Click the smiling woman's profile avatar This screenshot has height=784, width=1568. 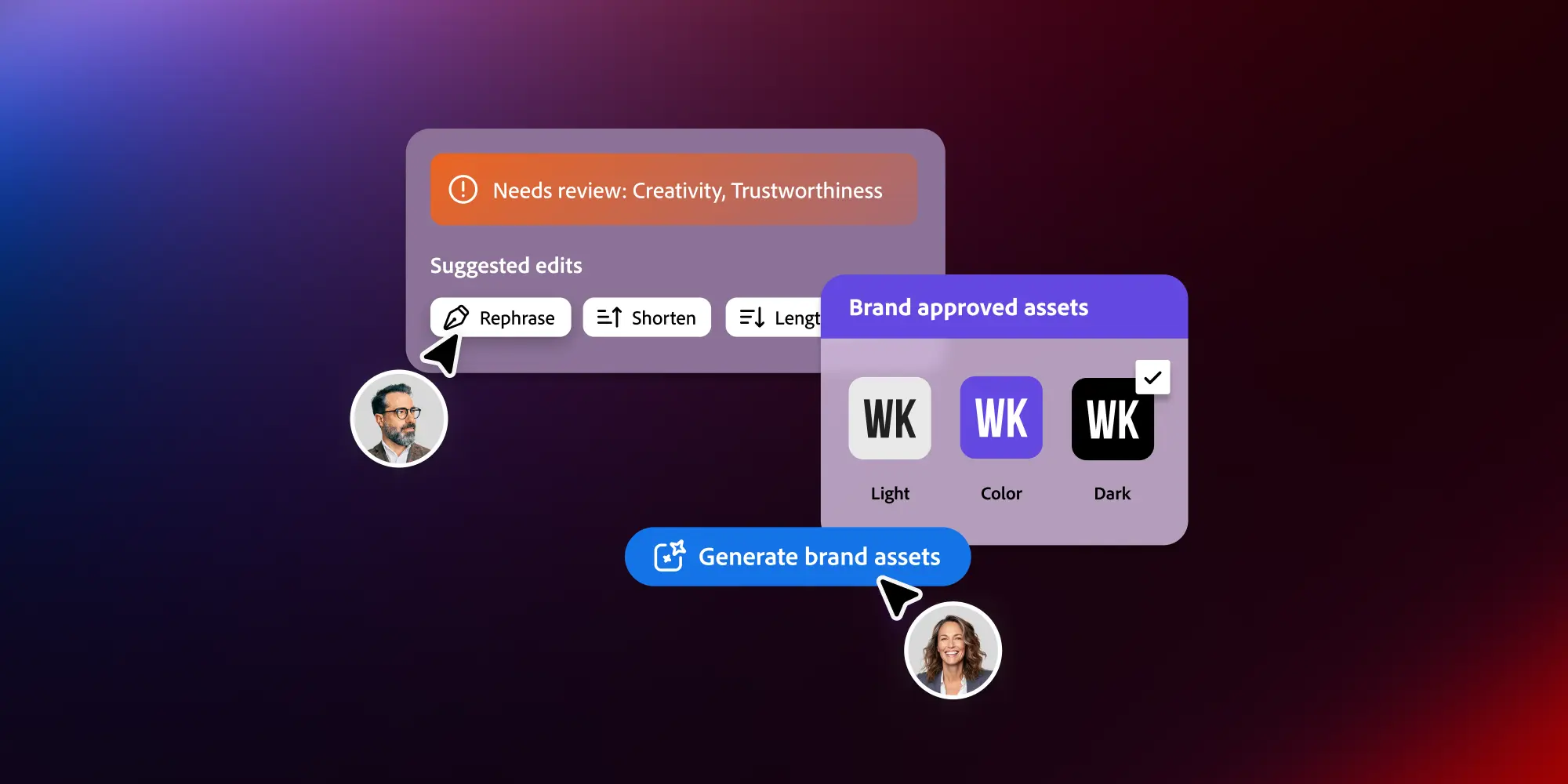point(953,651)
